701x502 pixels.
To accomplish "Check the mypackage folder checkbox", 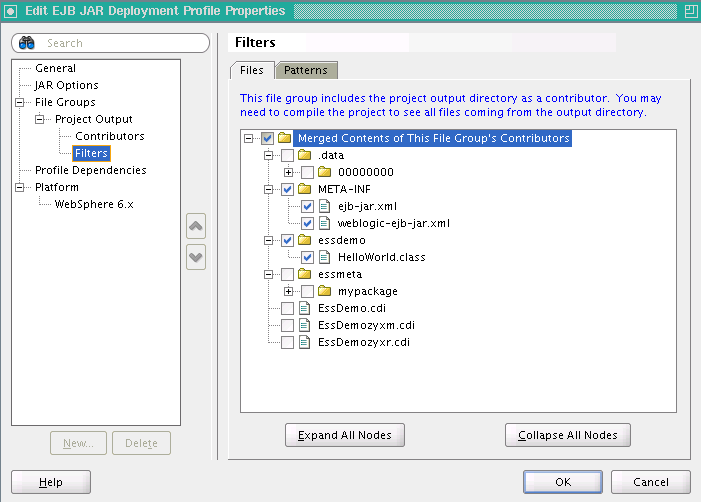I will [x=308, y=291].
